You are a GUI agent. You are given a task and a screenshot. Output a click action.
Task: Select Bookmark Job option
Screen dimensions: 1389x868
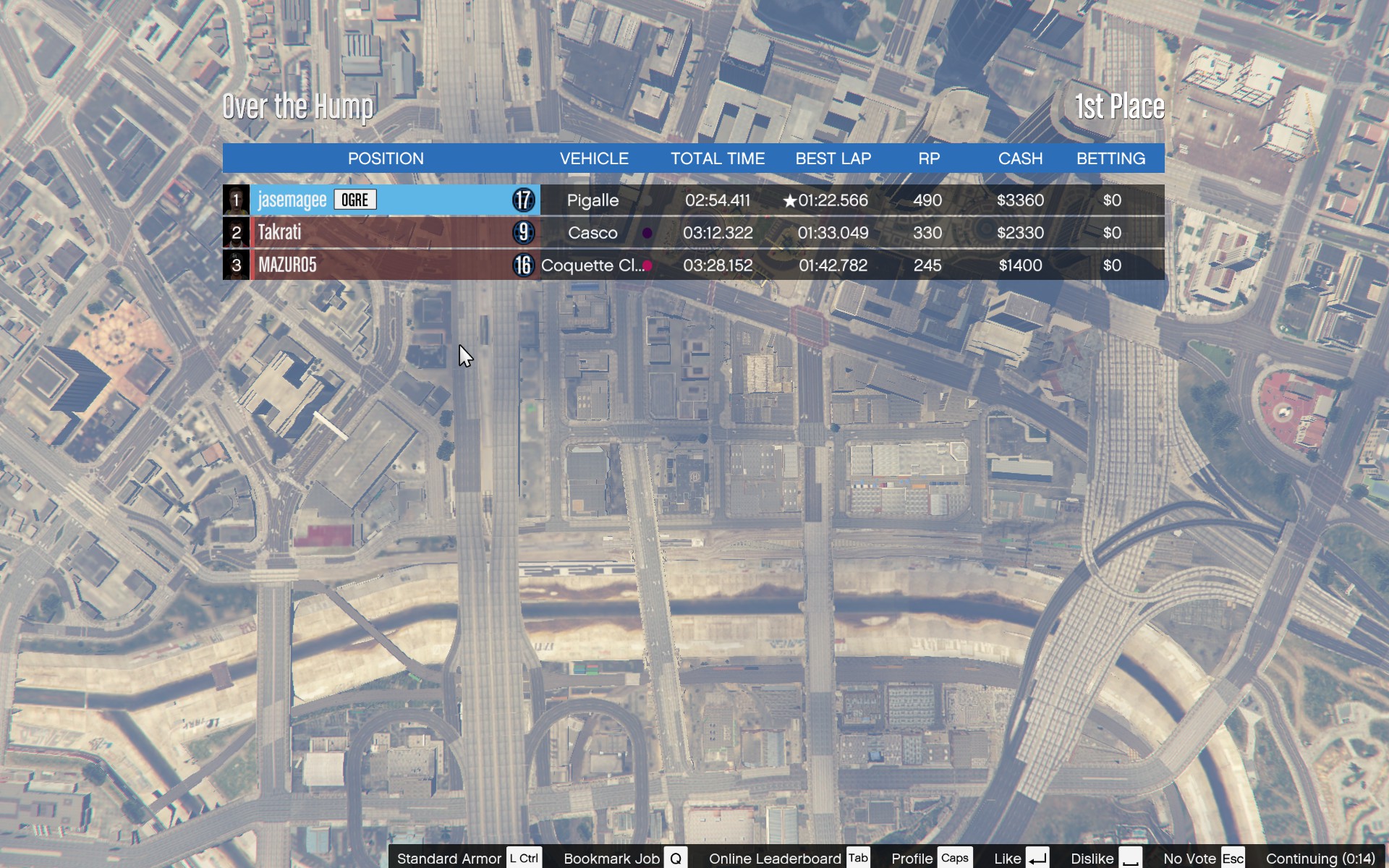(x=612, y=858)
